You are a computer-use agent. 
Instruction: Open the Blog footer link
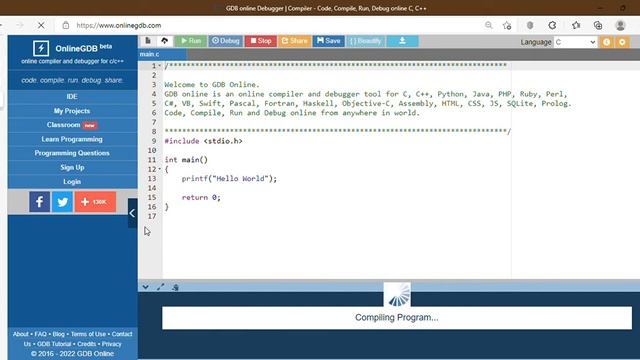coord(59,334)
